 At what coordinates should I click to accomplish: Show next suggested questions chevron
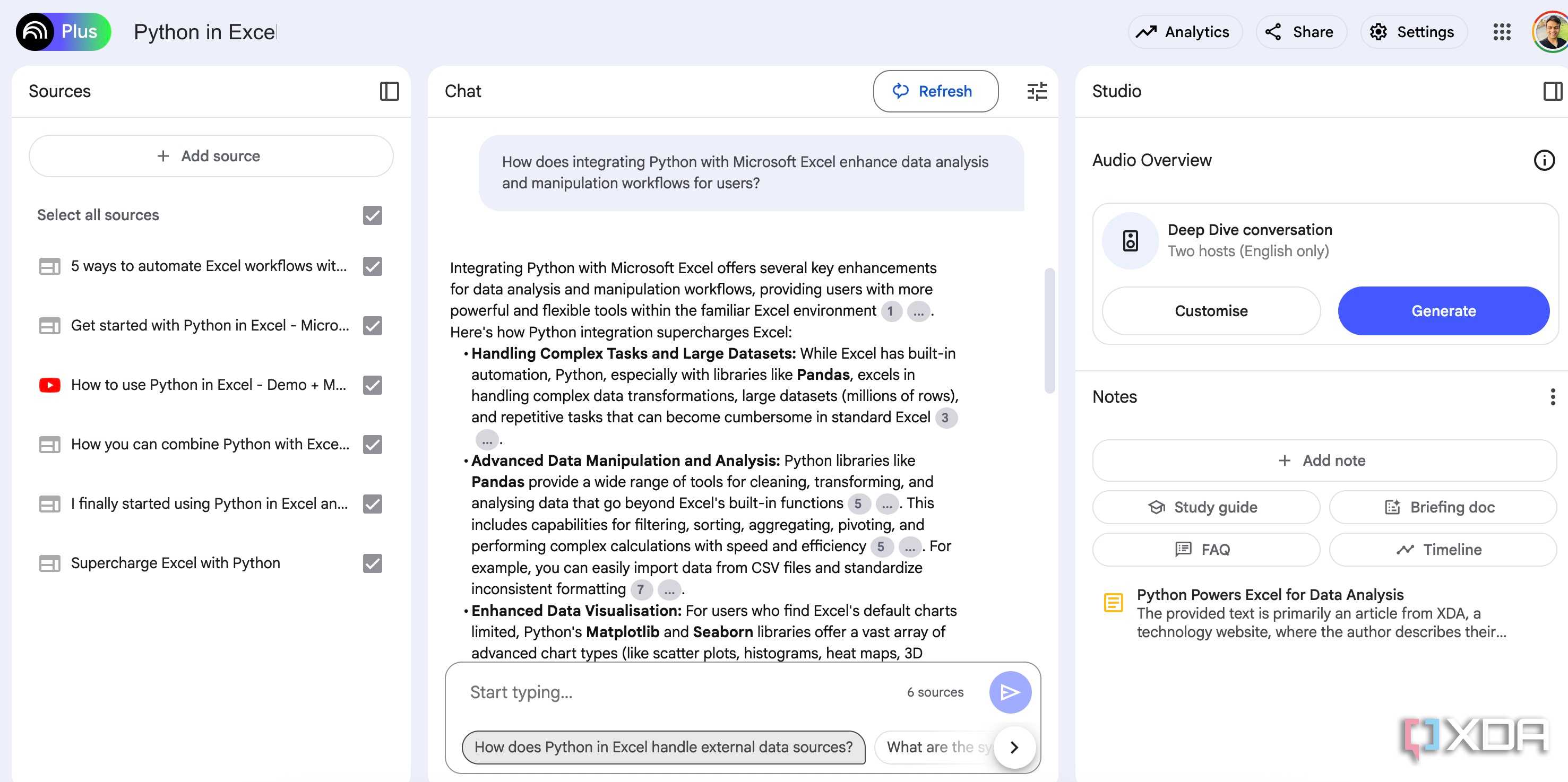[x=1014, y=748]
